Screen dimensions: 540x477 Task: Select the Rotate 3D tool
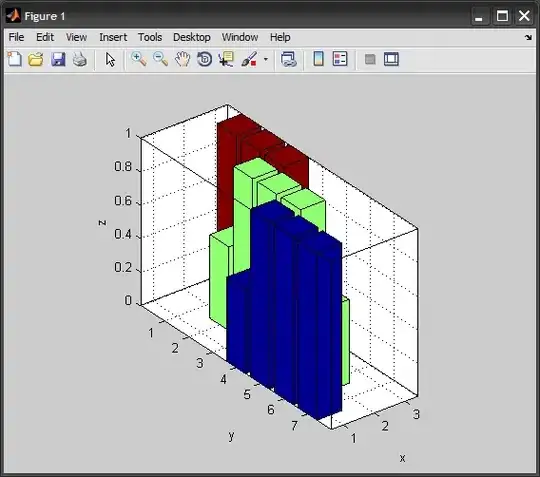[x=205, y=59]
